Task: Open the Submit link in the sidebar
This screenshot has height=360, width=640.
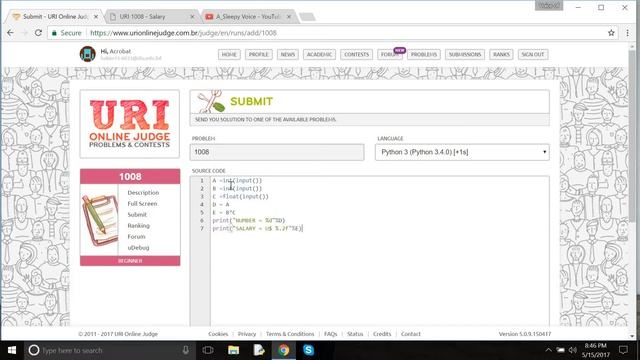Action: pos(137,215)
